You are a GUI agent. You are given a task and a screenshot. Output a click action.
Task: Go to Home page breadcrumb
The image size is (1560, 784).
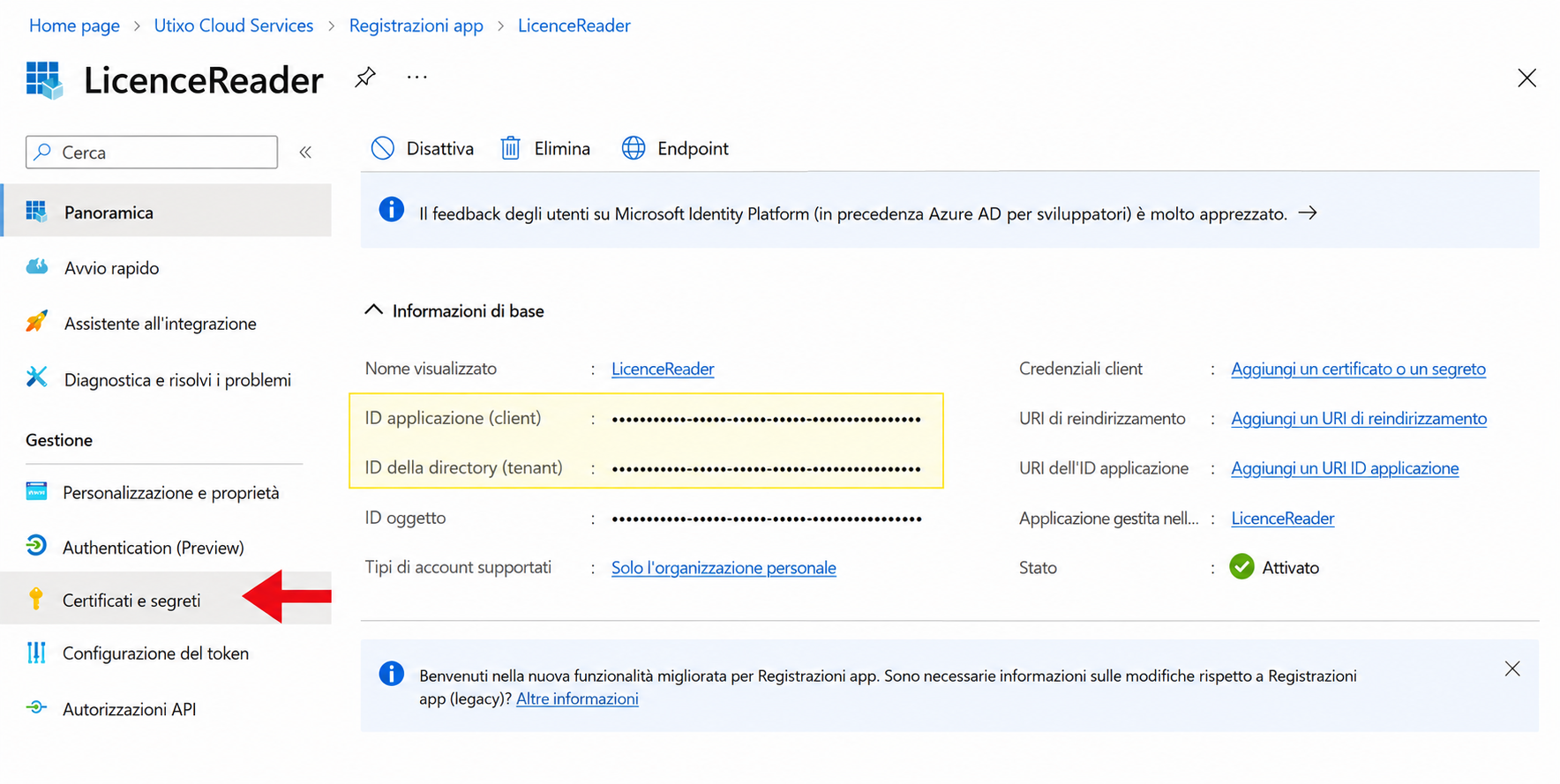click(x=74, y=26)
